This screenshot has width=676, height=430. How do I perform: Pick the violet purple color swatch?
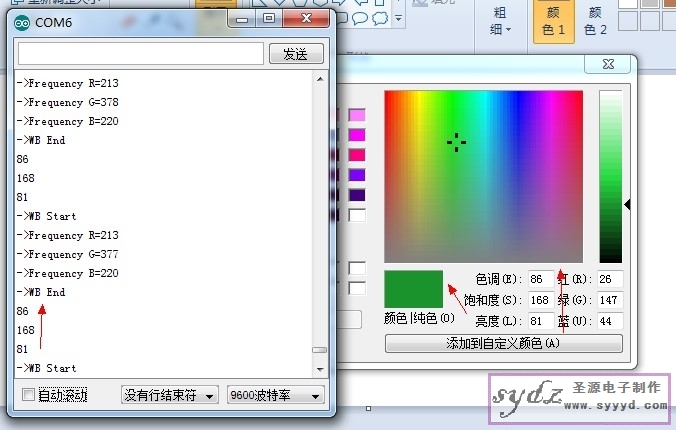357,175
